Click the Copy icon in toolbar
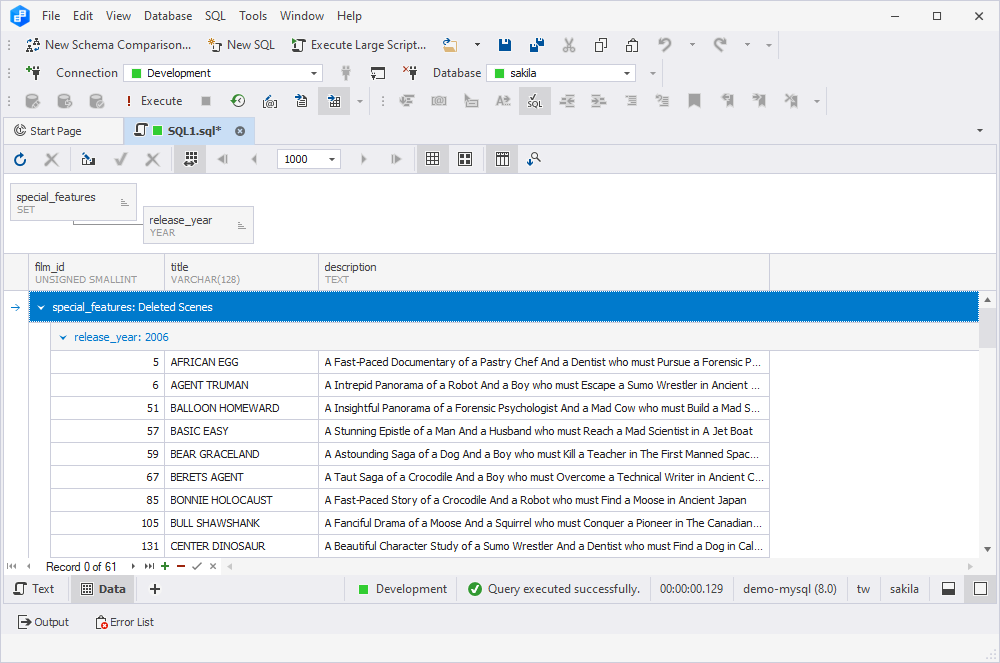The image size is (1000, 663). click(600, 45)
